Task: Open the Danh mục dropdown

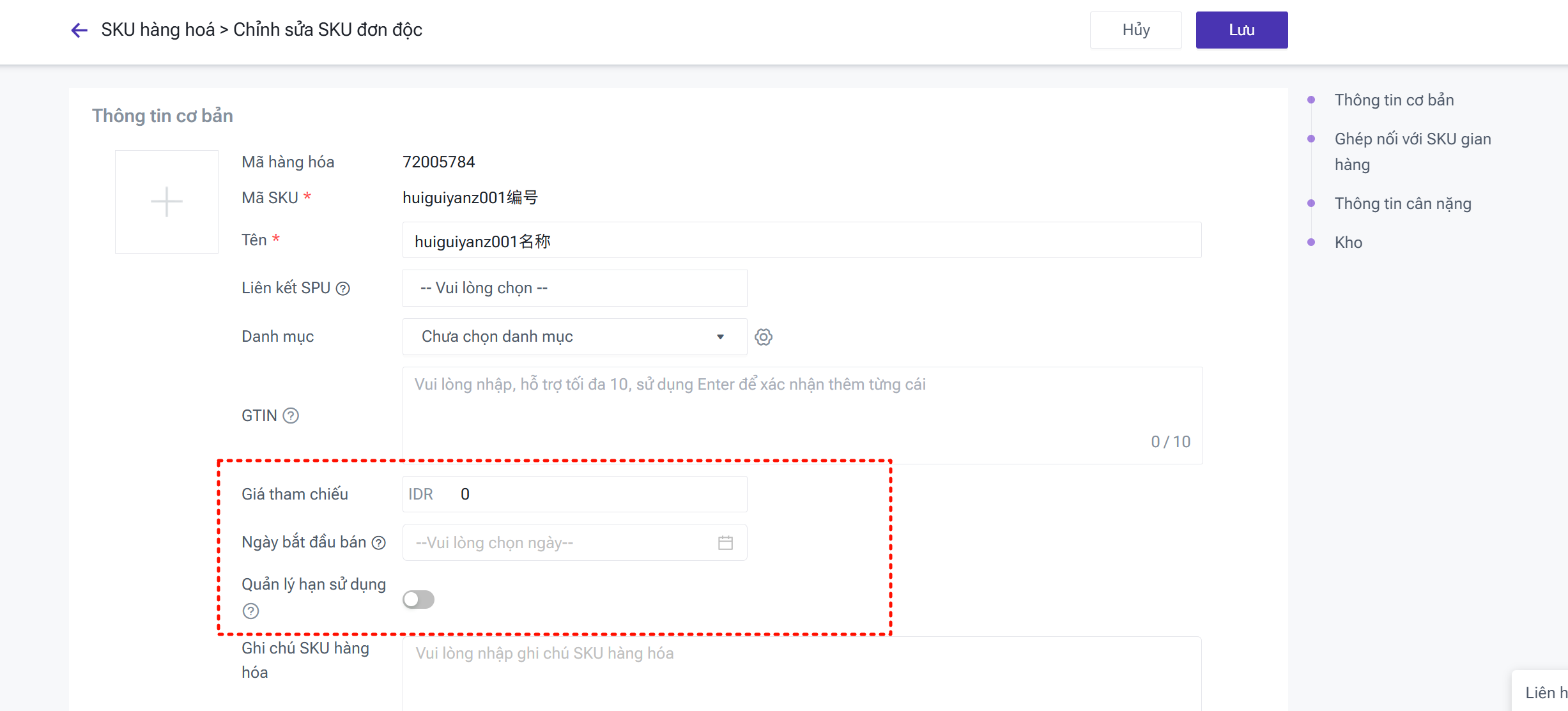Action: tap(574, 337)
